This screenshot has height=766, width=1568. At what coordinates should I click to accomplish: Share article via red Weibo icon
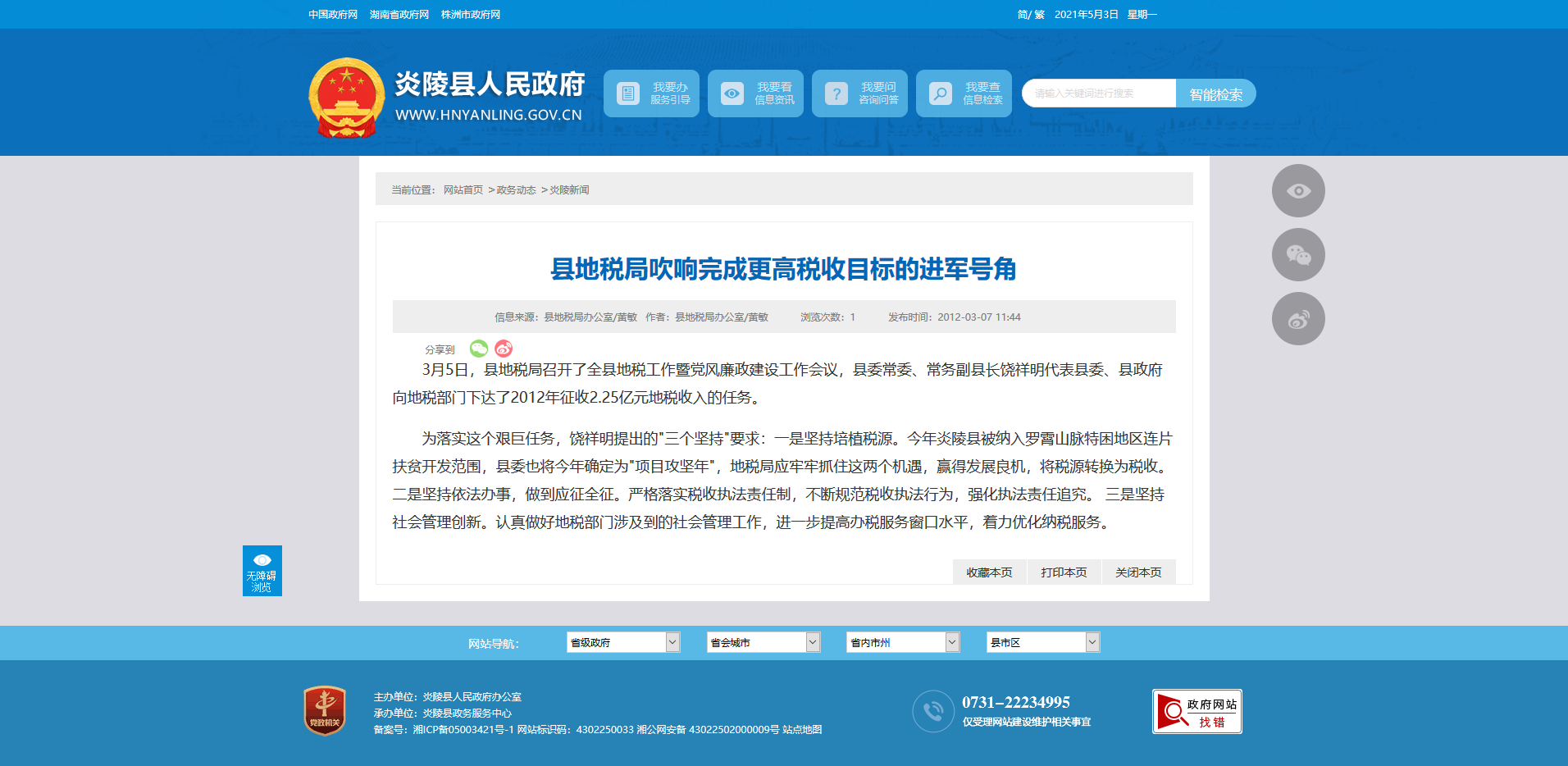[x=504, y=349]
